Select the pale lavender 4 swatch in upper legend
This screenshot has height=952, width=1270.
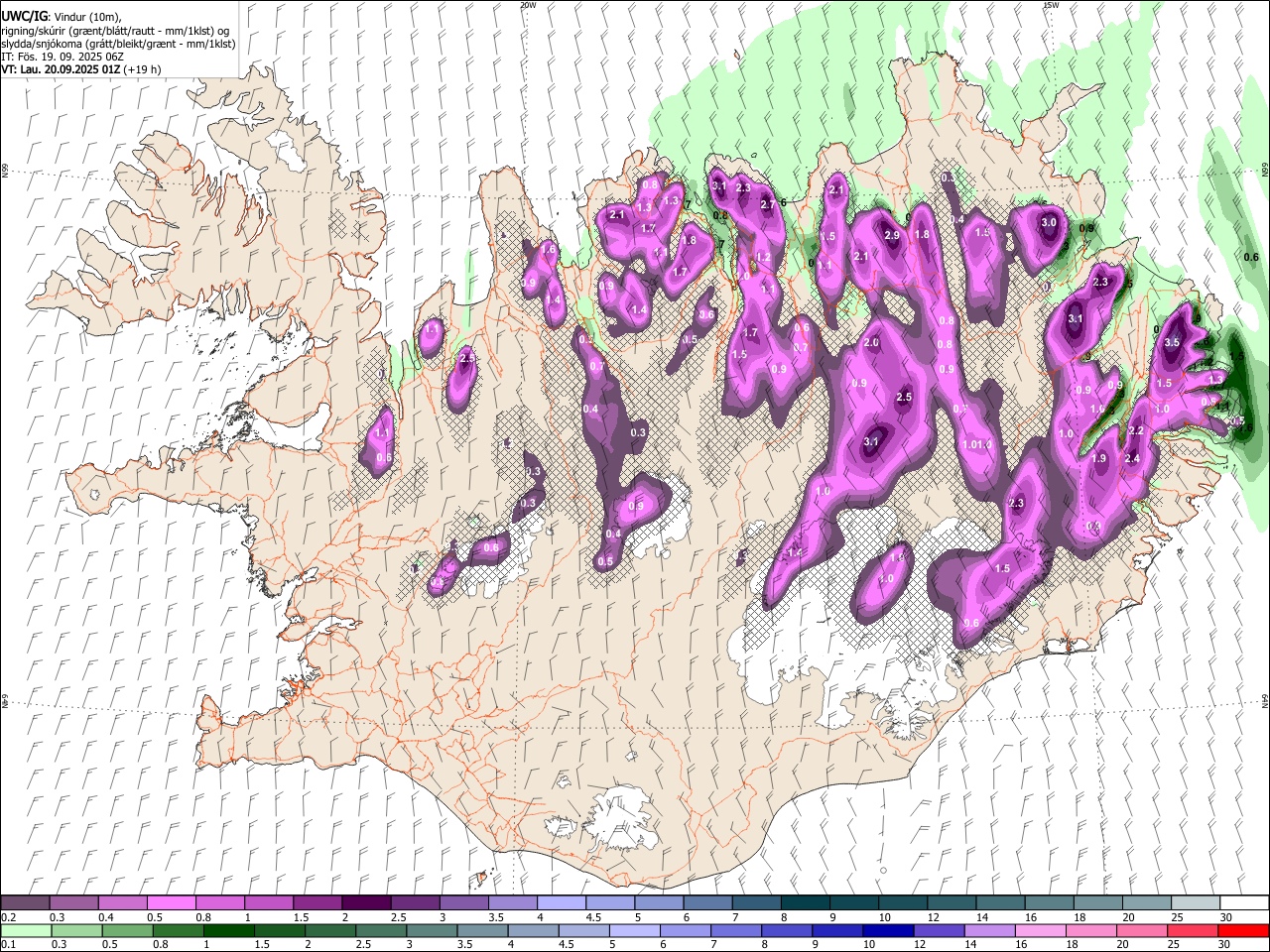[561, 902]
